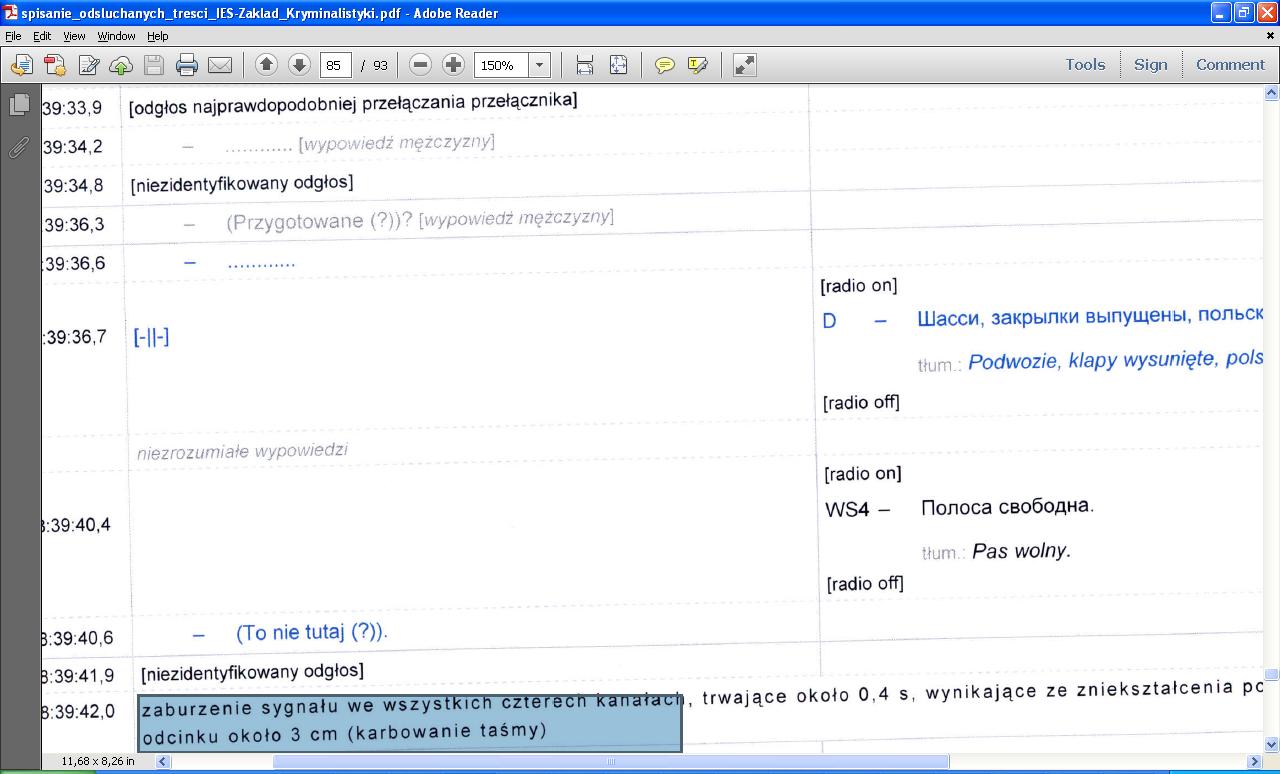Open the Edit menu

tap(42, 36)
